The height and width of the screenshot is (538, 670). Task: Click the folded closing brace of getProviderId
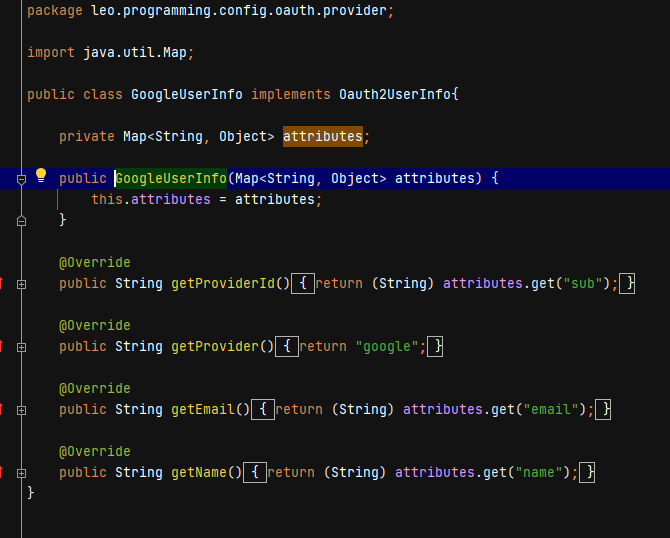tap(627, 284)
